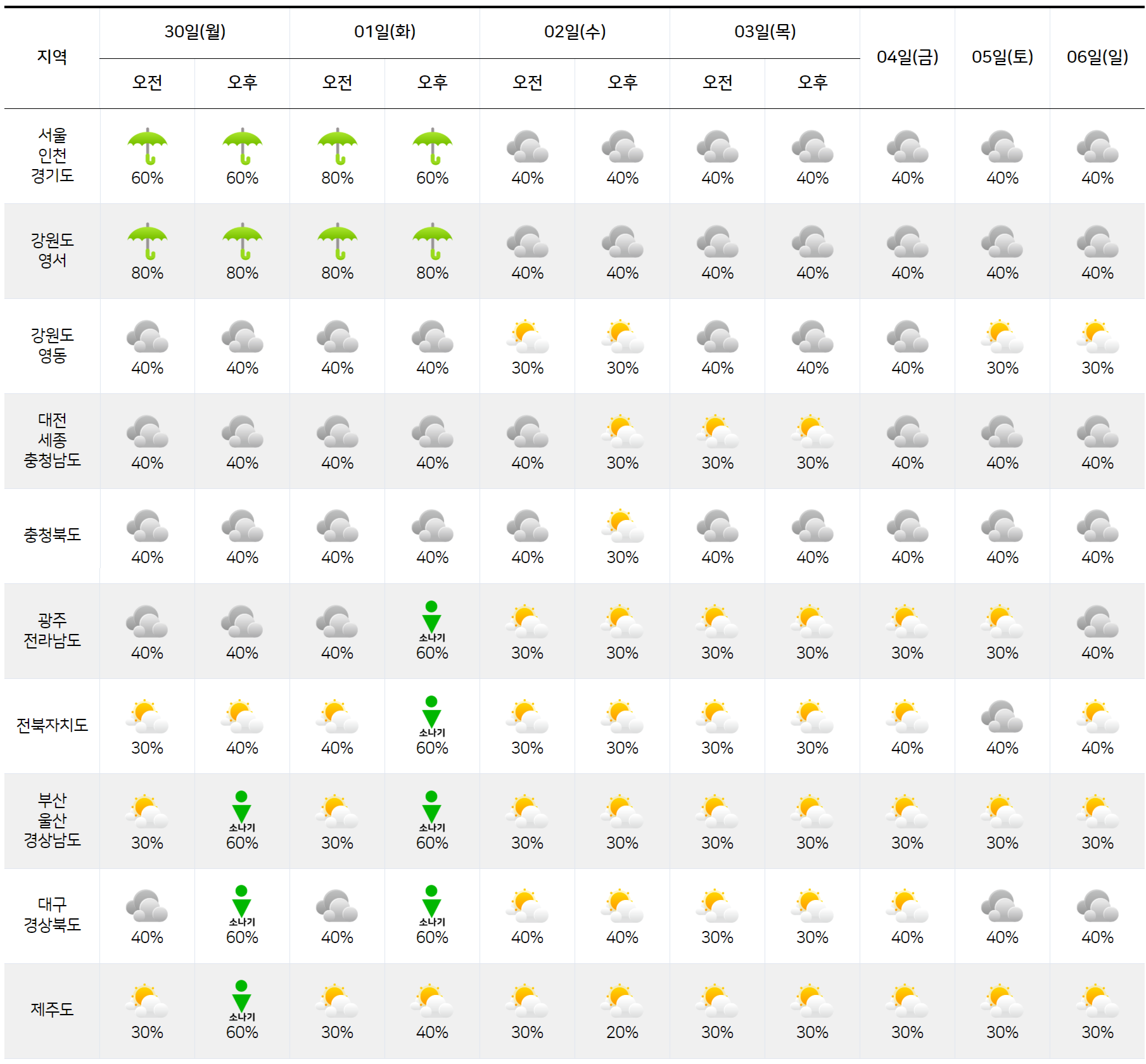
Task: Click the 부산 울산 경상남도 region label
Action: click(52, 820)
